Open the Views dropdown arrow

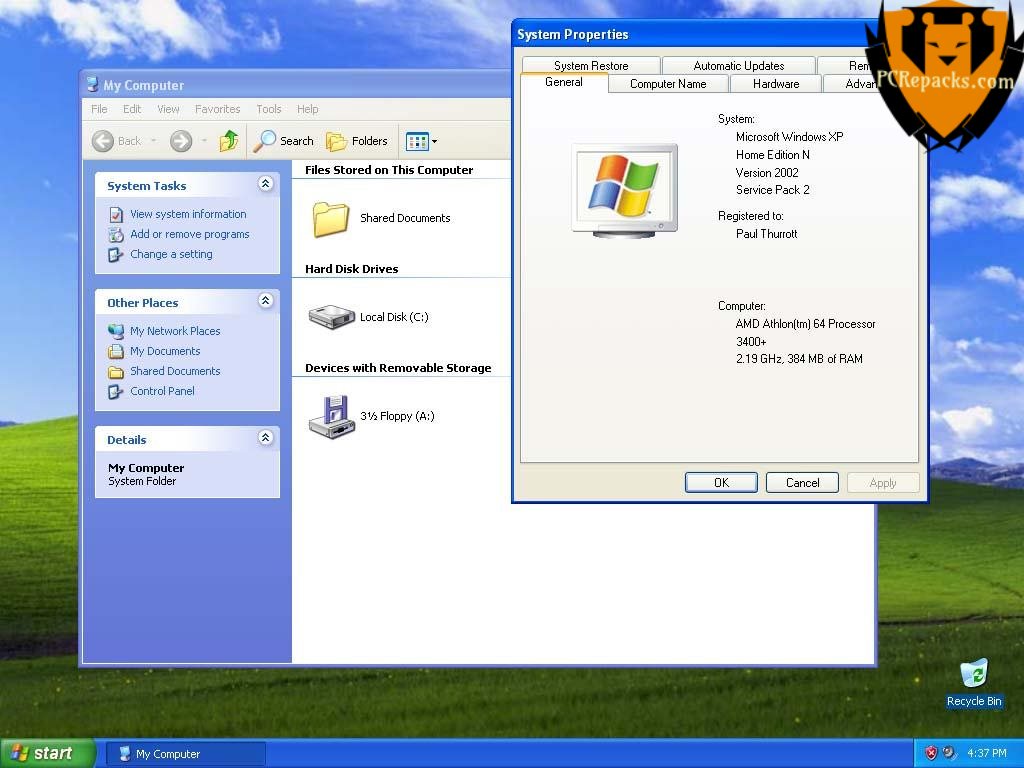click(432, 141)
